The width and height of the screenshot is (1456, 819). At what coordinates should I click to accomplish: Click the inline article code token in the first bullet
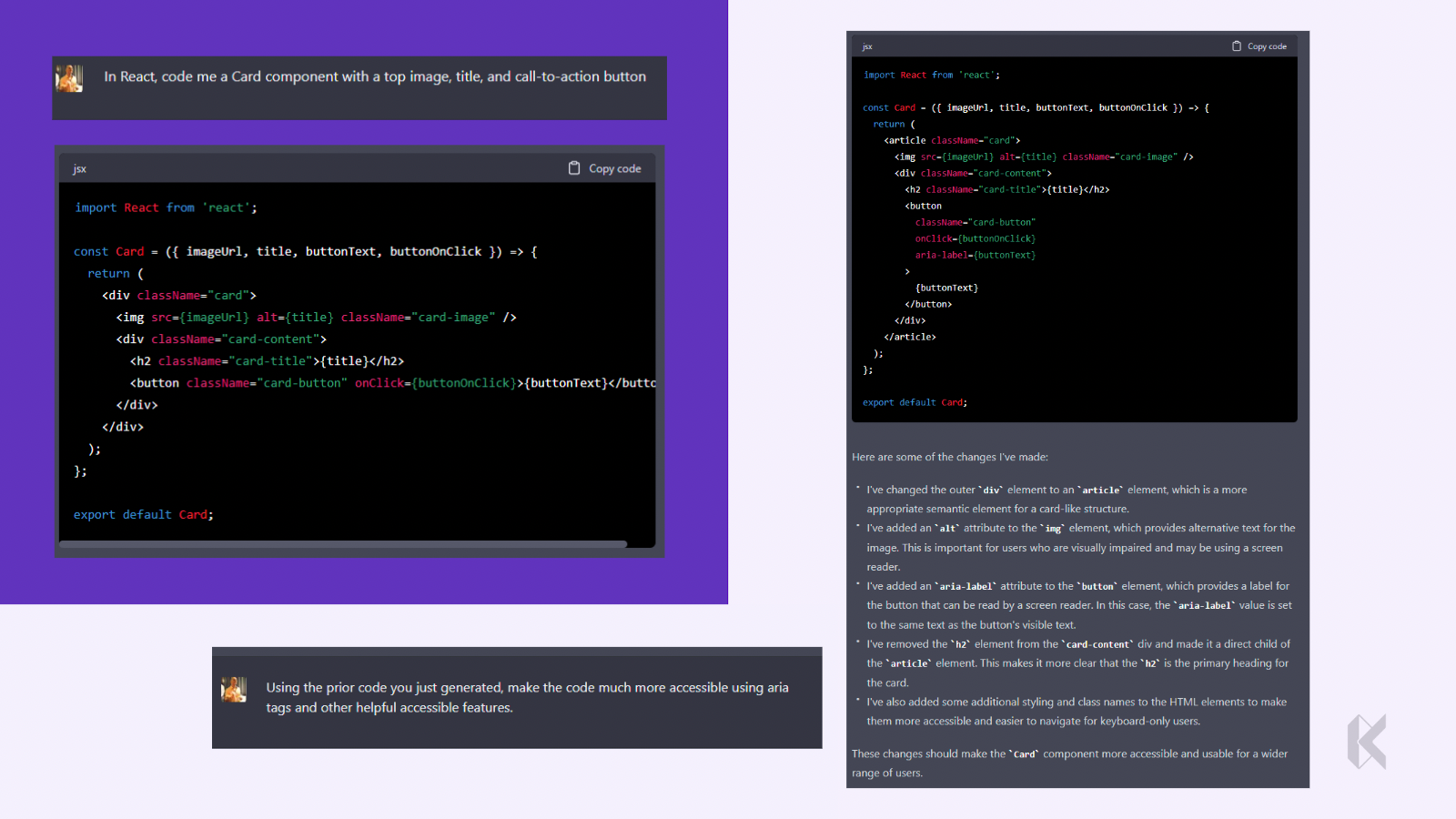(x=1099, y=489)
